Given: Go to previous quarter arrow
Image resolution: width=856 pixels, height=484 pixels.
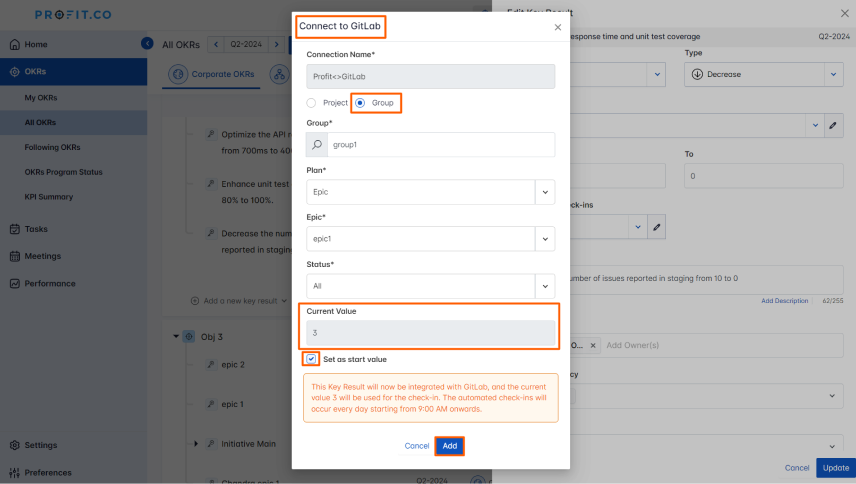Looking at the screenshot, I should (x=216, y=44).
